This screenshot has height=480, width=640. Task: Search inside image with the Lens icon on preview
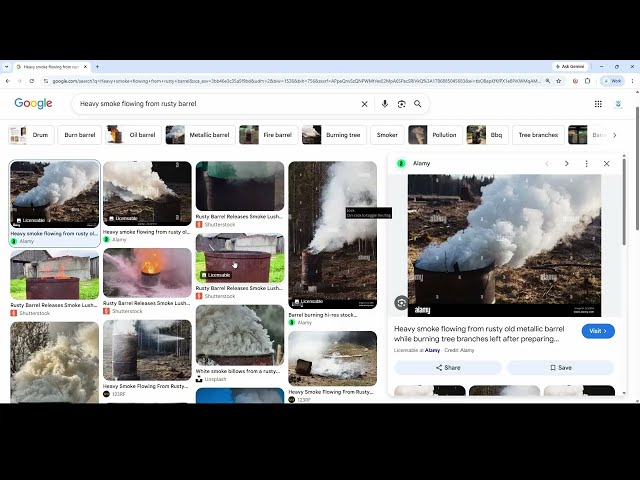coord(401,302)
